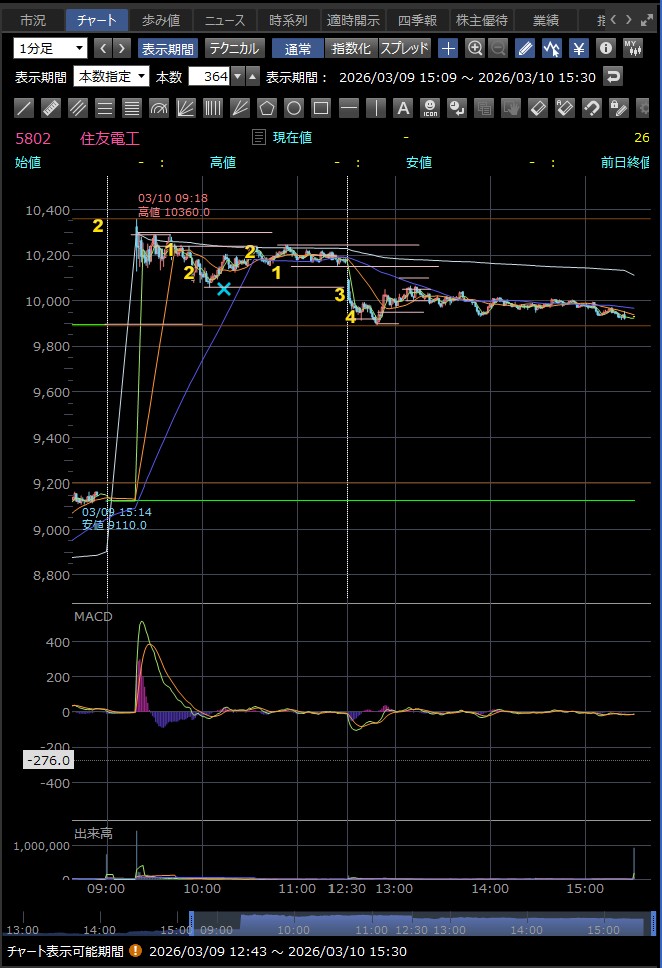Switch to the ニュース tab
Screen dimensions: 662x968
pyautogui.click(x=225, y=20)
